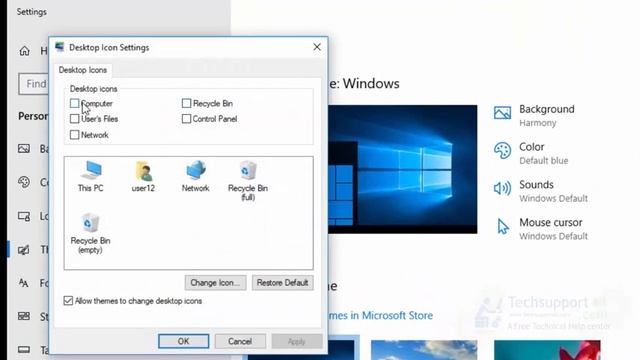Open more themes in Microsoft Store link
Screen dimensions: 640x360
380,316
